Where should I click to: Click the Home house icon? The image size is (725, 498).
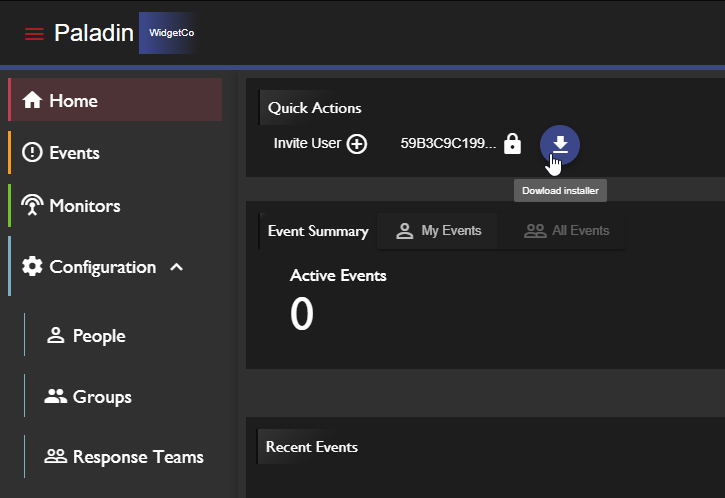pos(32,101)
